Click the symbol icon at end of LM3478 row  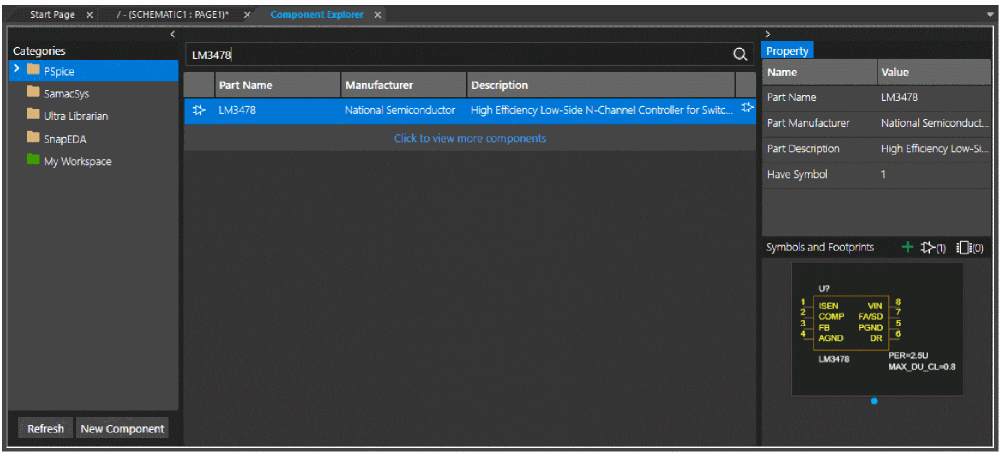[x=747, y=108]
